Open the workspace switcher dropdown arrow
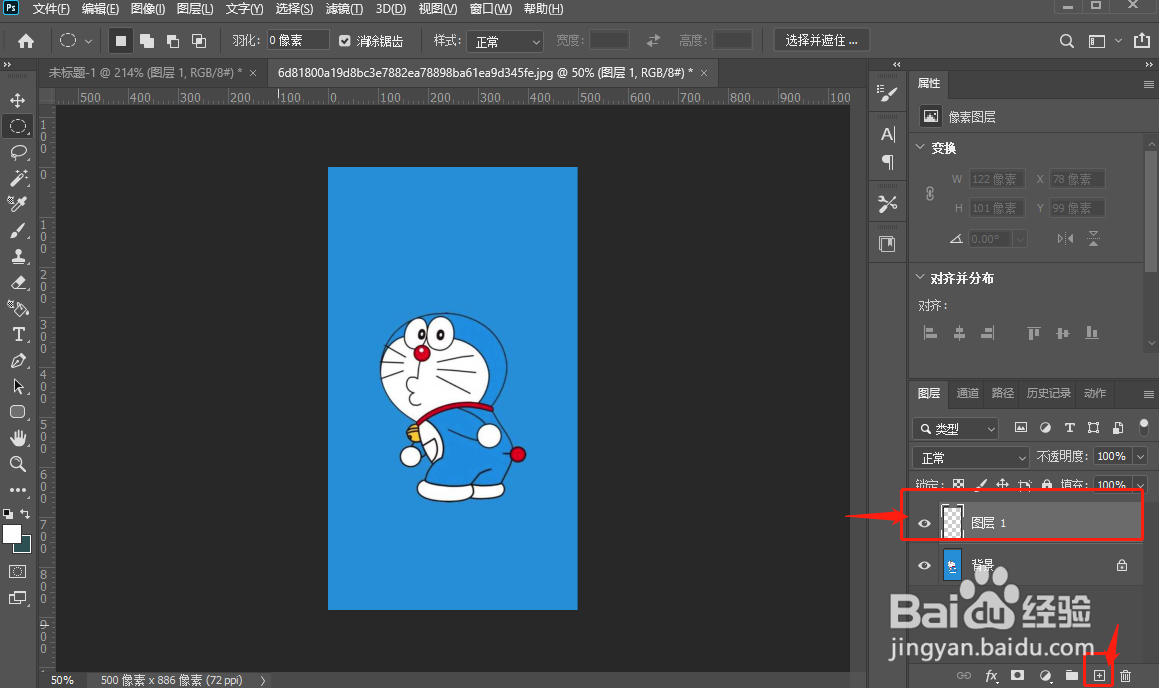This screenshot has width=1159, height=688. point(1118,41)
